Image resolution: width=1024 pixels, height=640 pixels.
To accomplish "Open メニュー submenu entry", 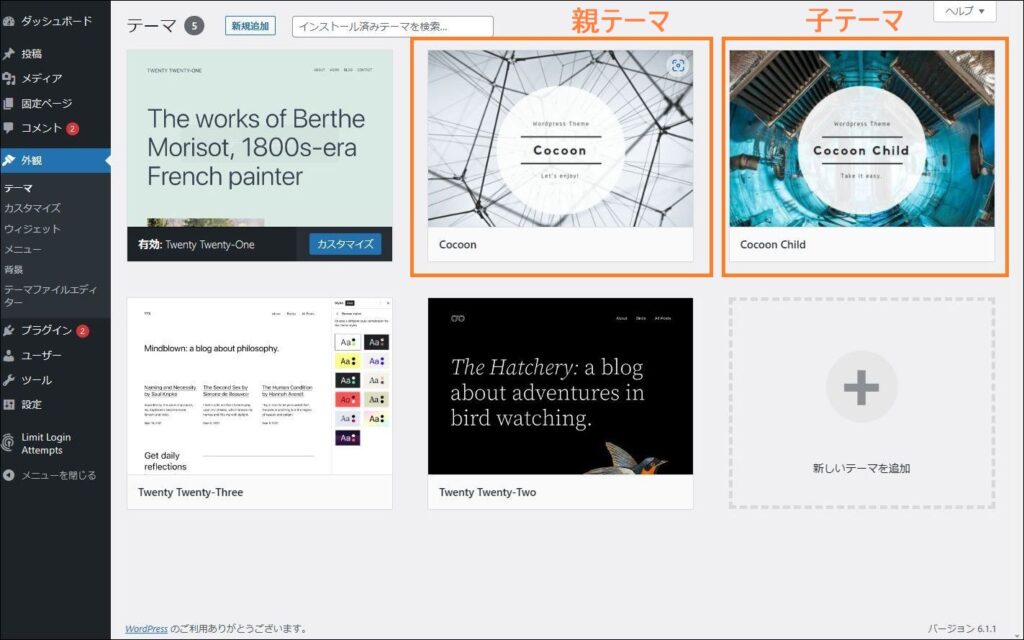I will (23, 249).
